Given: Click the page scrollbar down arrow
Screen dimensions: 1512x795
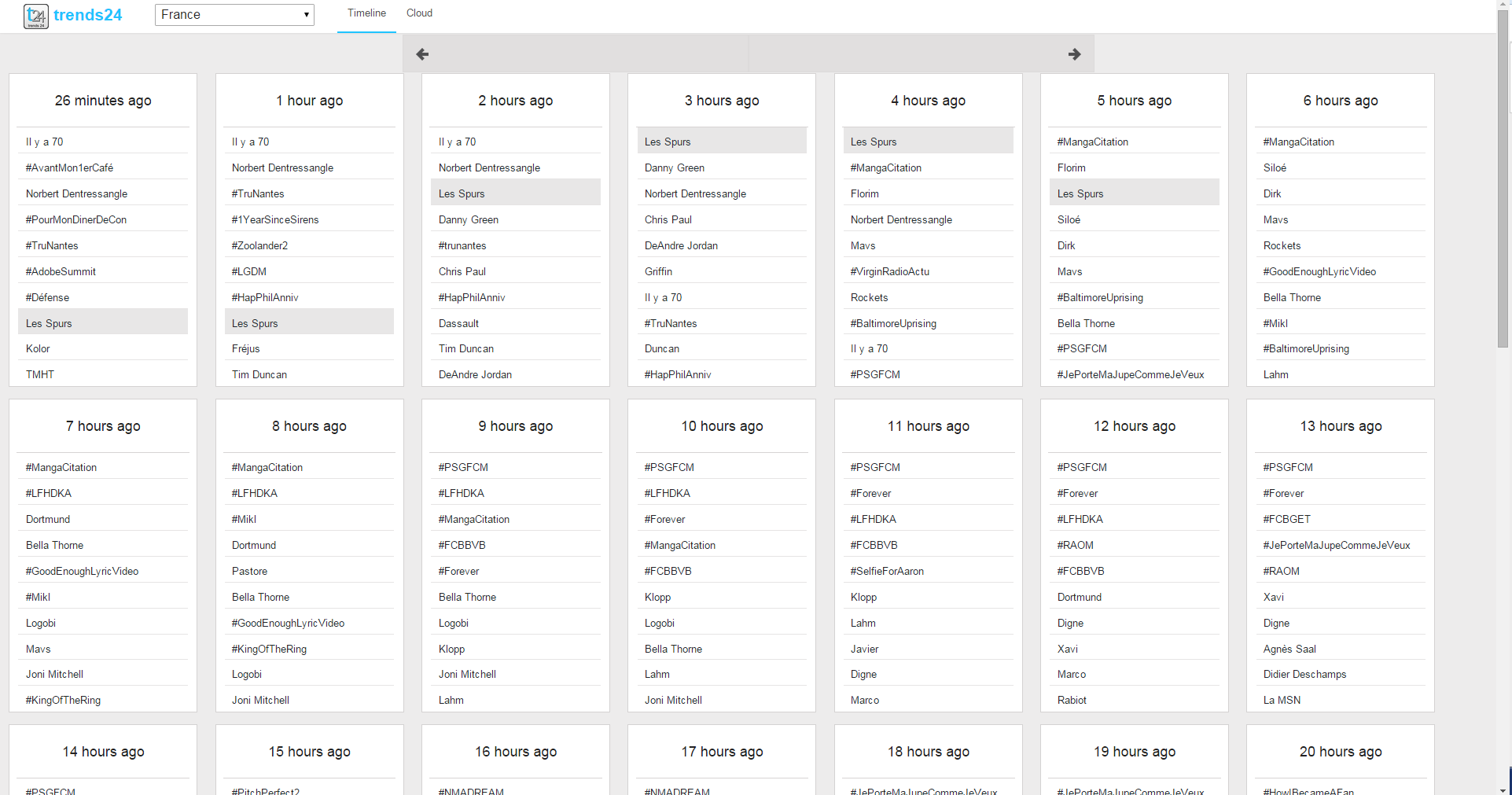Looking at the screenshot, I should click(x=1503, y=789).
